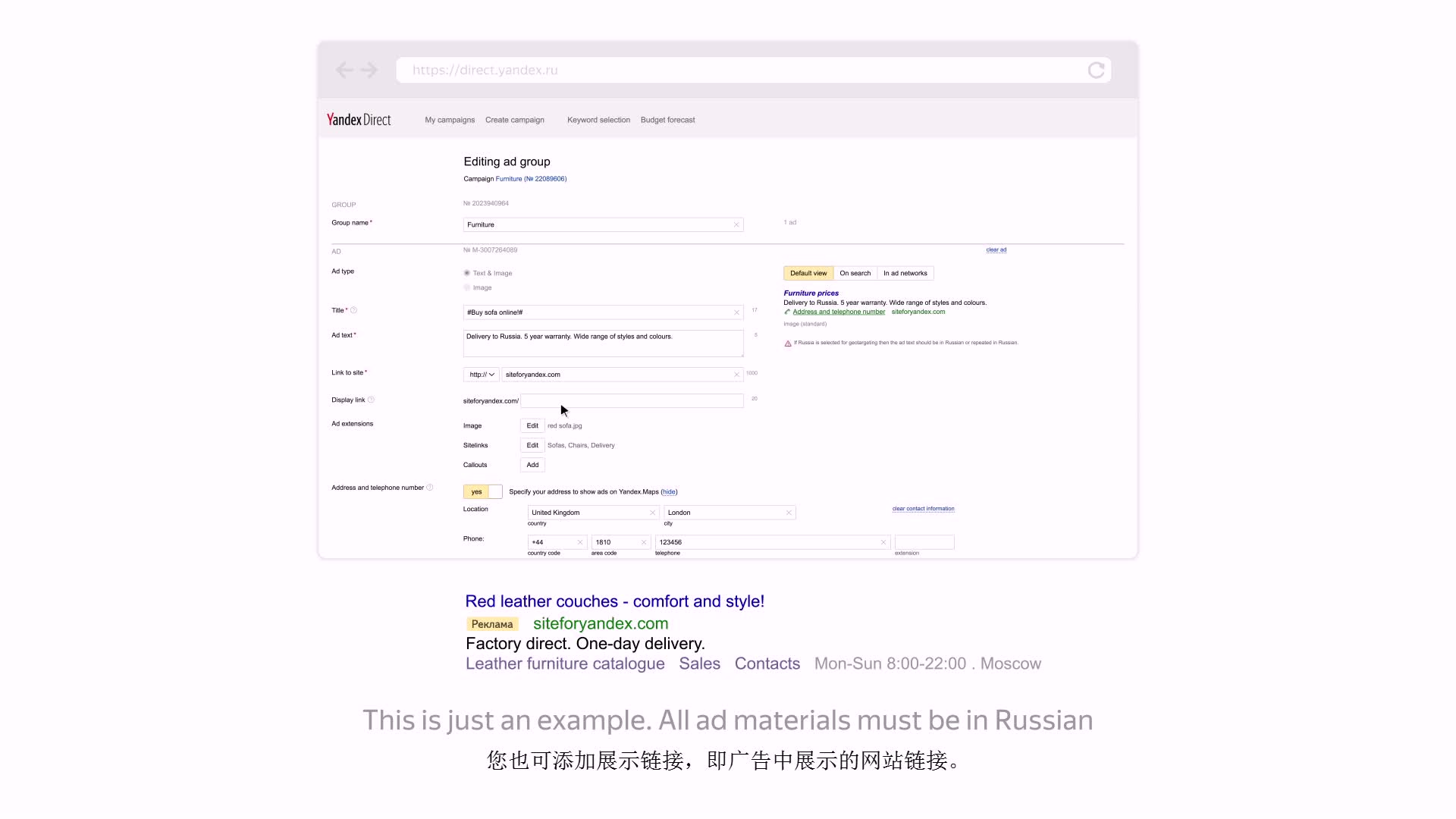Open the http:// protocol dropdown

482,375
